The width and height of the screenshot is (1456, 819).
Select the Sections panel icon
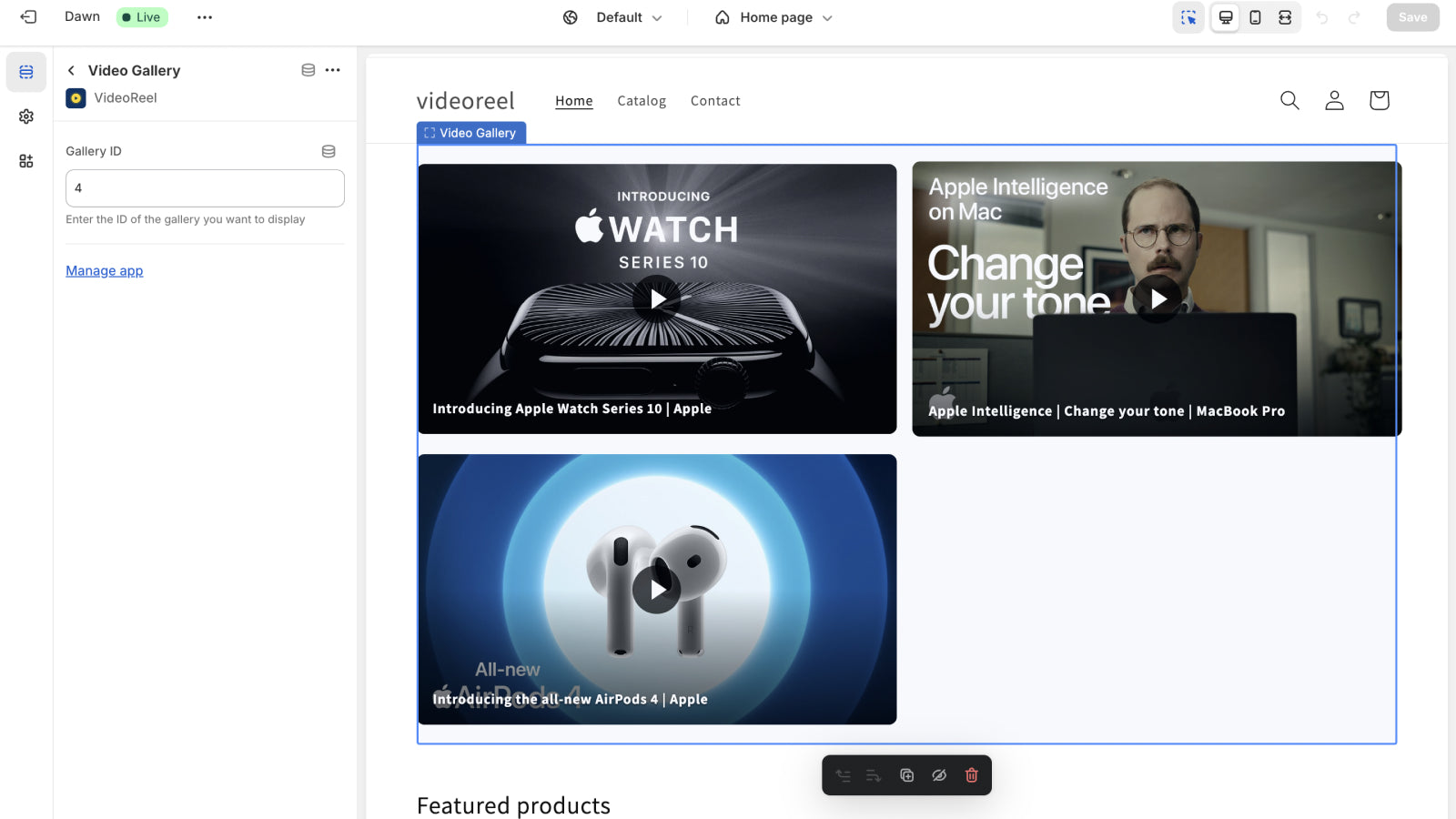(25, 72)
